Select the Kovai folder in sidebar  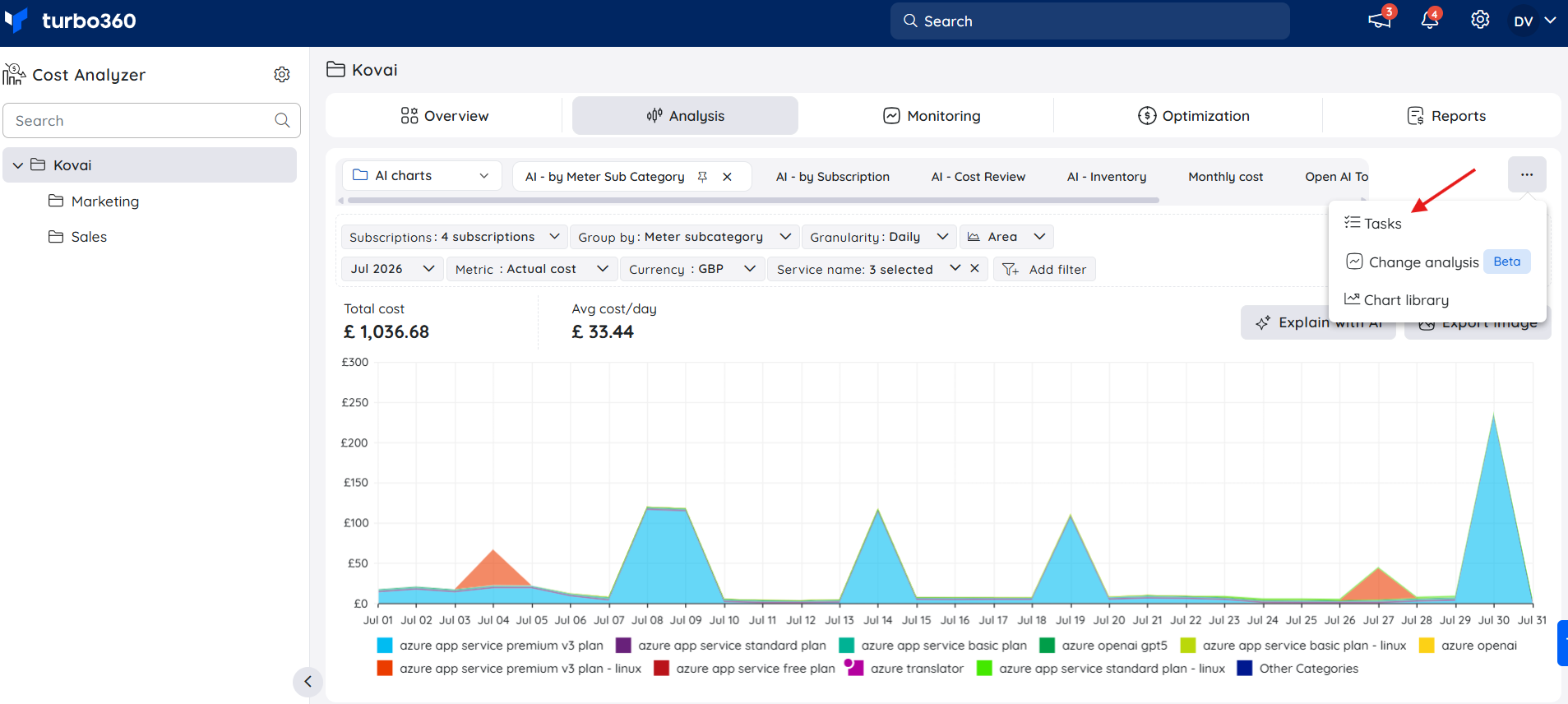click(150, 165)
